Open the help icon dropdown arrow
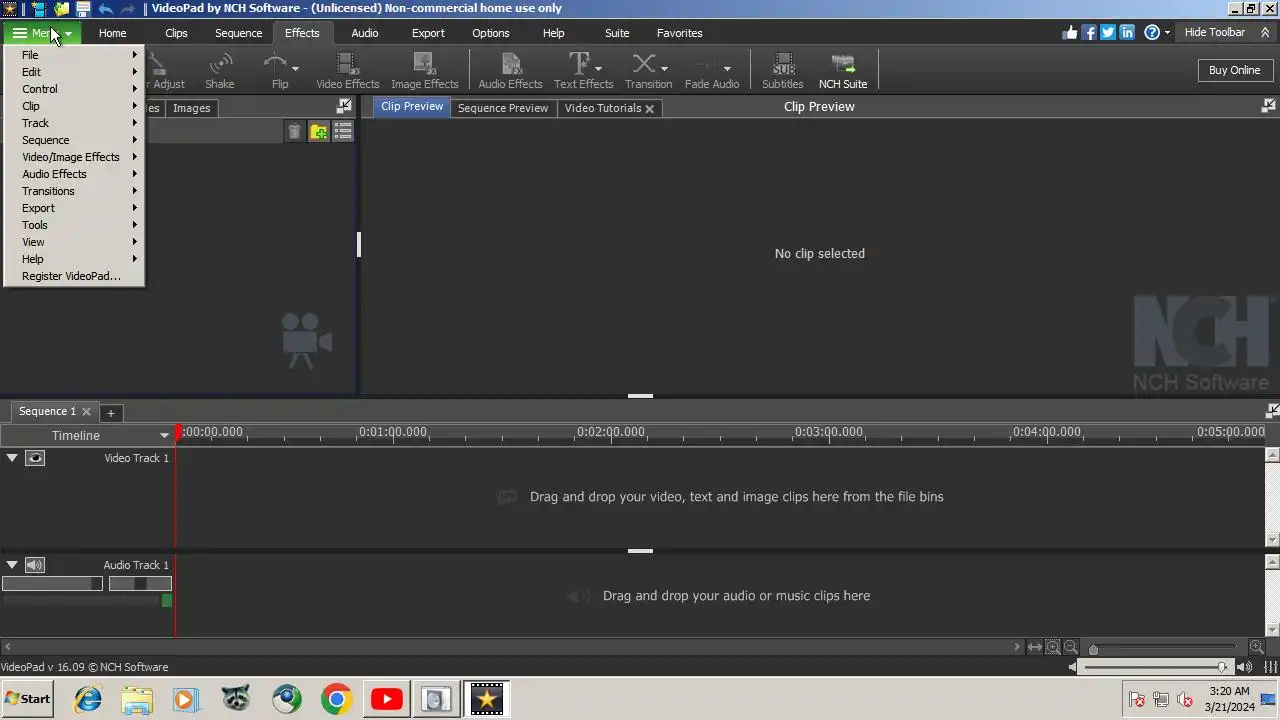1280x720 pixels. tap(1167, 33)
